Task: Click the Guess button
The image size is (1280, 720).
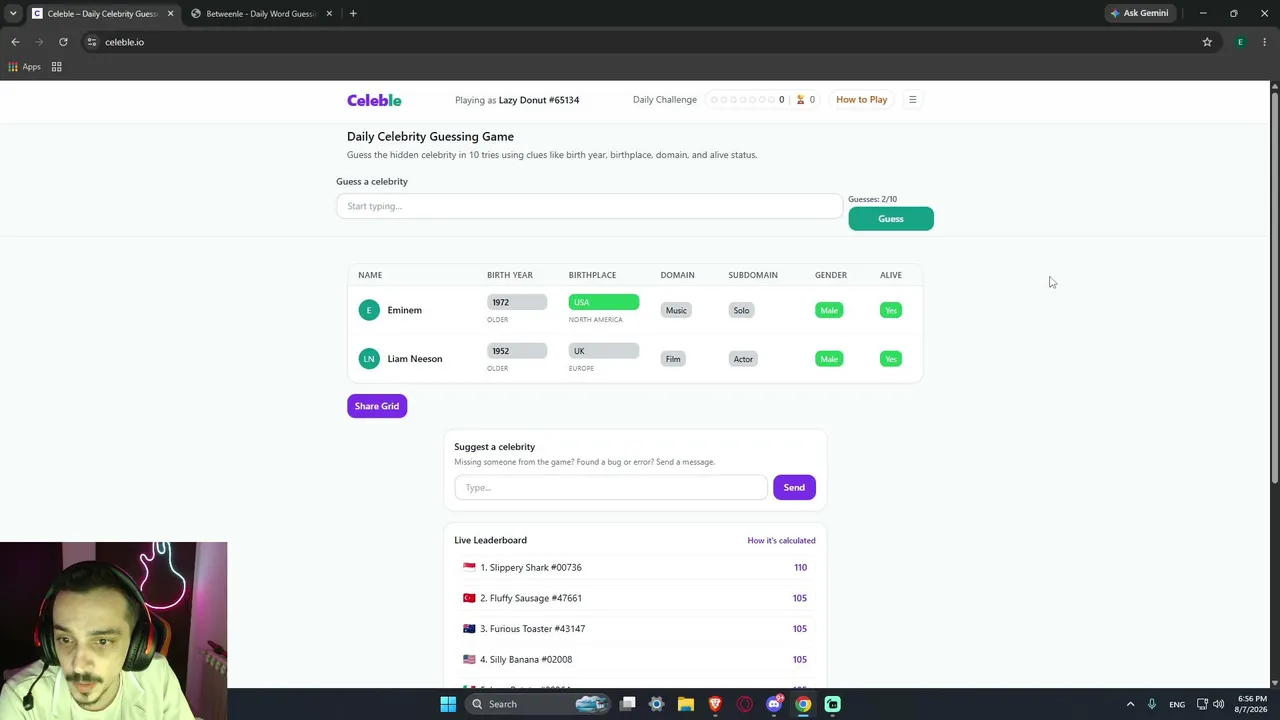Action: click(x=891, y=219)
